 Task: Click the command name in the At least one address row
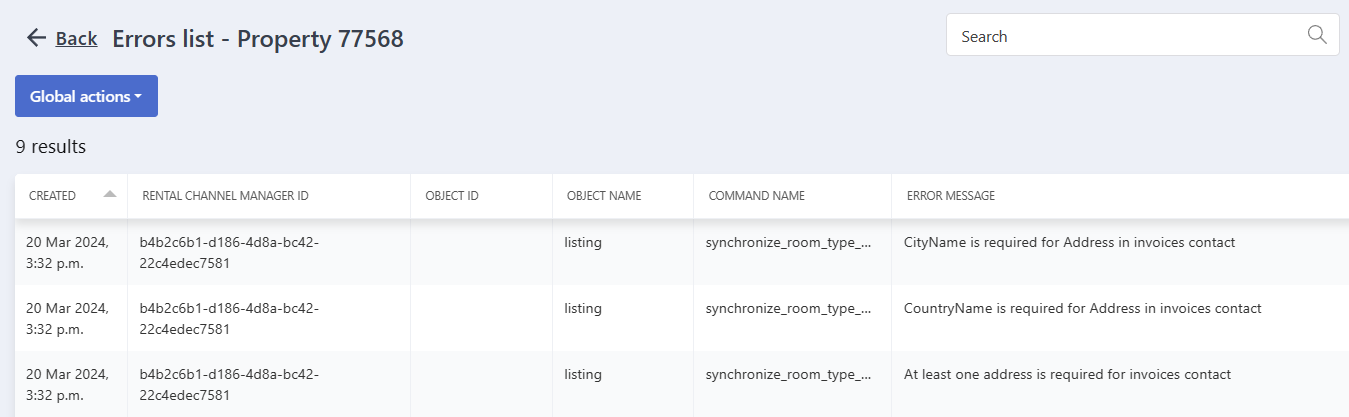788,374
